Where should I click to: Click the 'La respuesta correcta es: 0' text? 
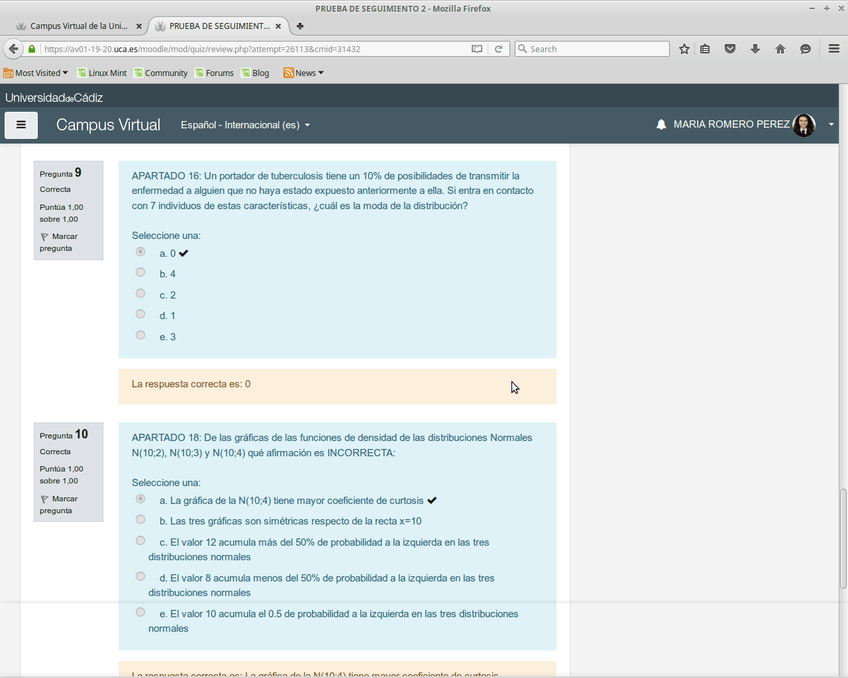tap(191, 384)
